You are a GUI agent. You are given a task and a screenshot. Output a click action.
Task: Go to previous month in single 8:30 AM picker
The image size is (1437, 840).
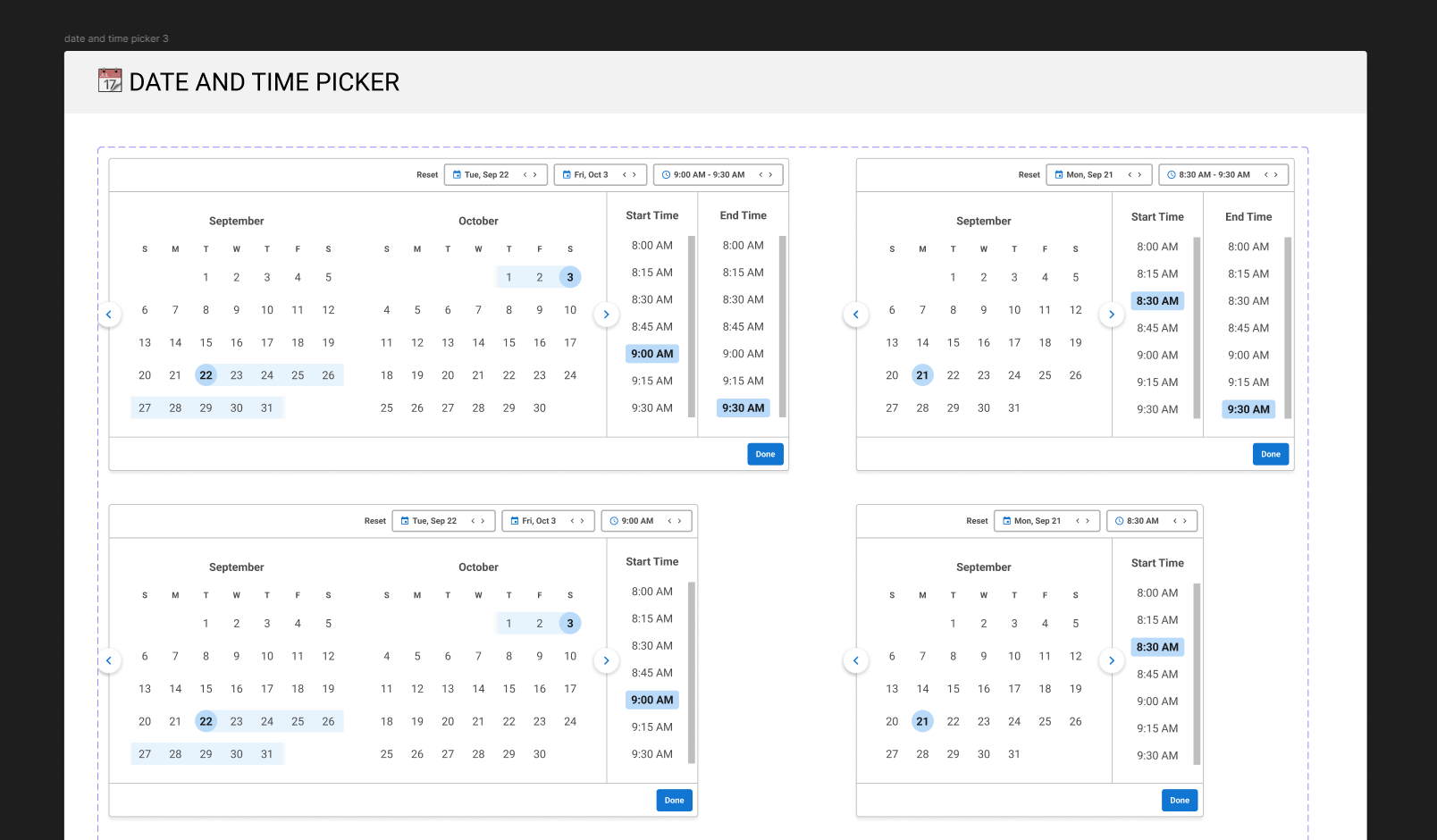tap(856, 660)
